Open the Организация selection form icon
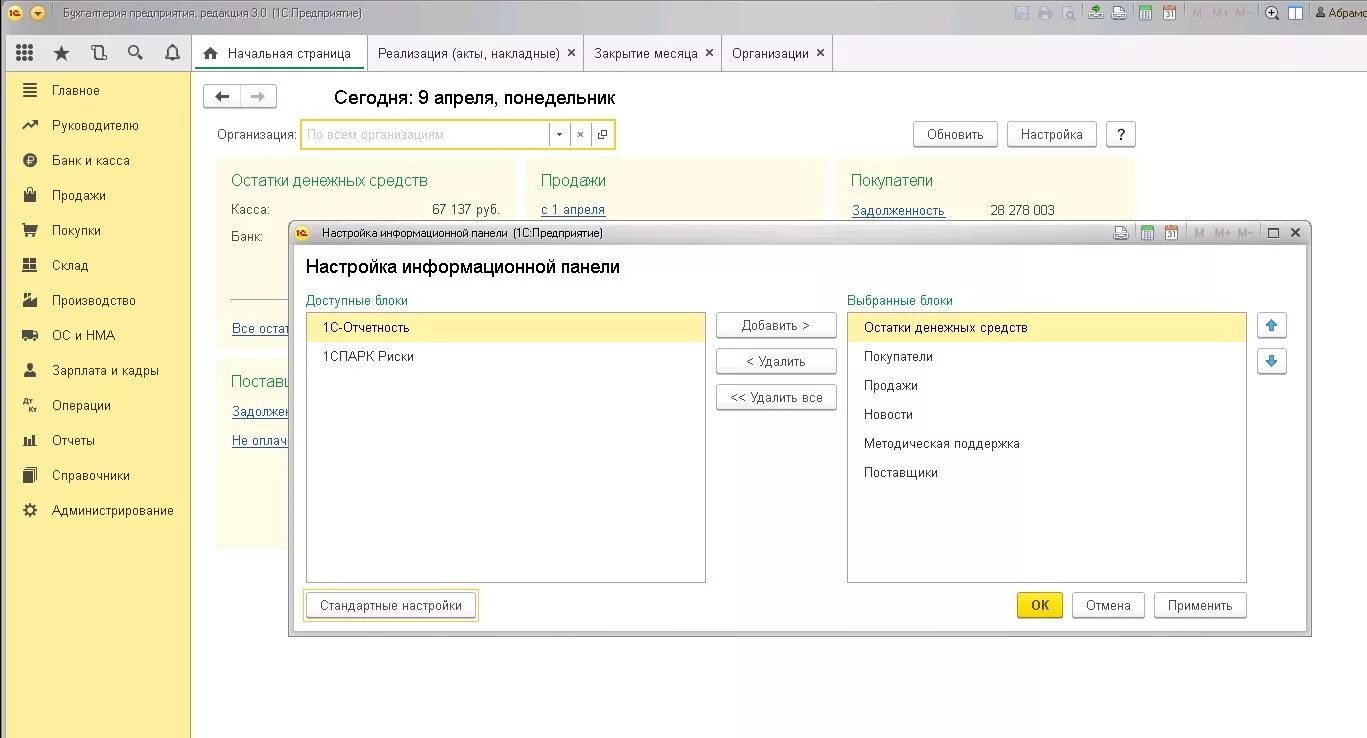1367x738 pixels. pyautogui.click(x=602, y=134)
